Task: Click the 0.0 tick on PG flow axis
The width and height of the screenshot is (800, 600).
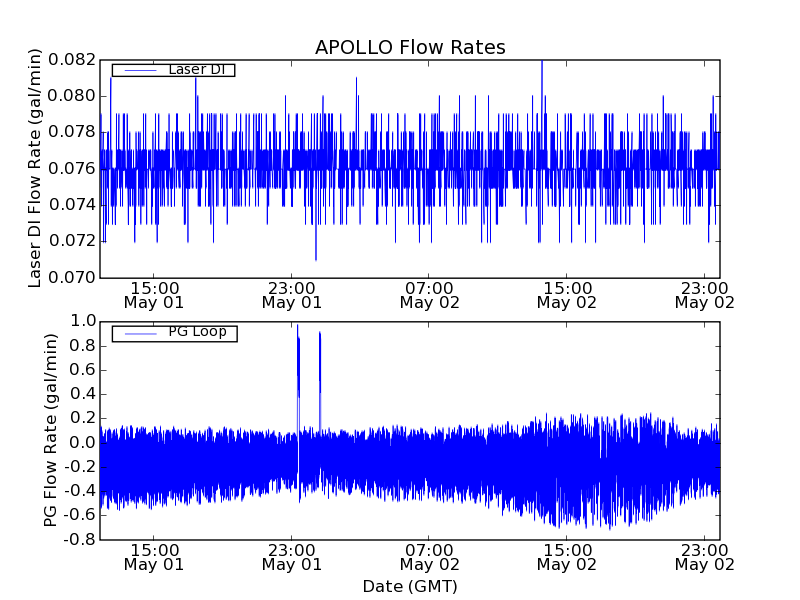Action: (x=83, y=442)
